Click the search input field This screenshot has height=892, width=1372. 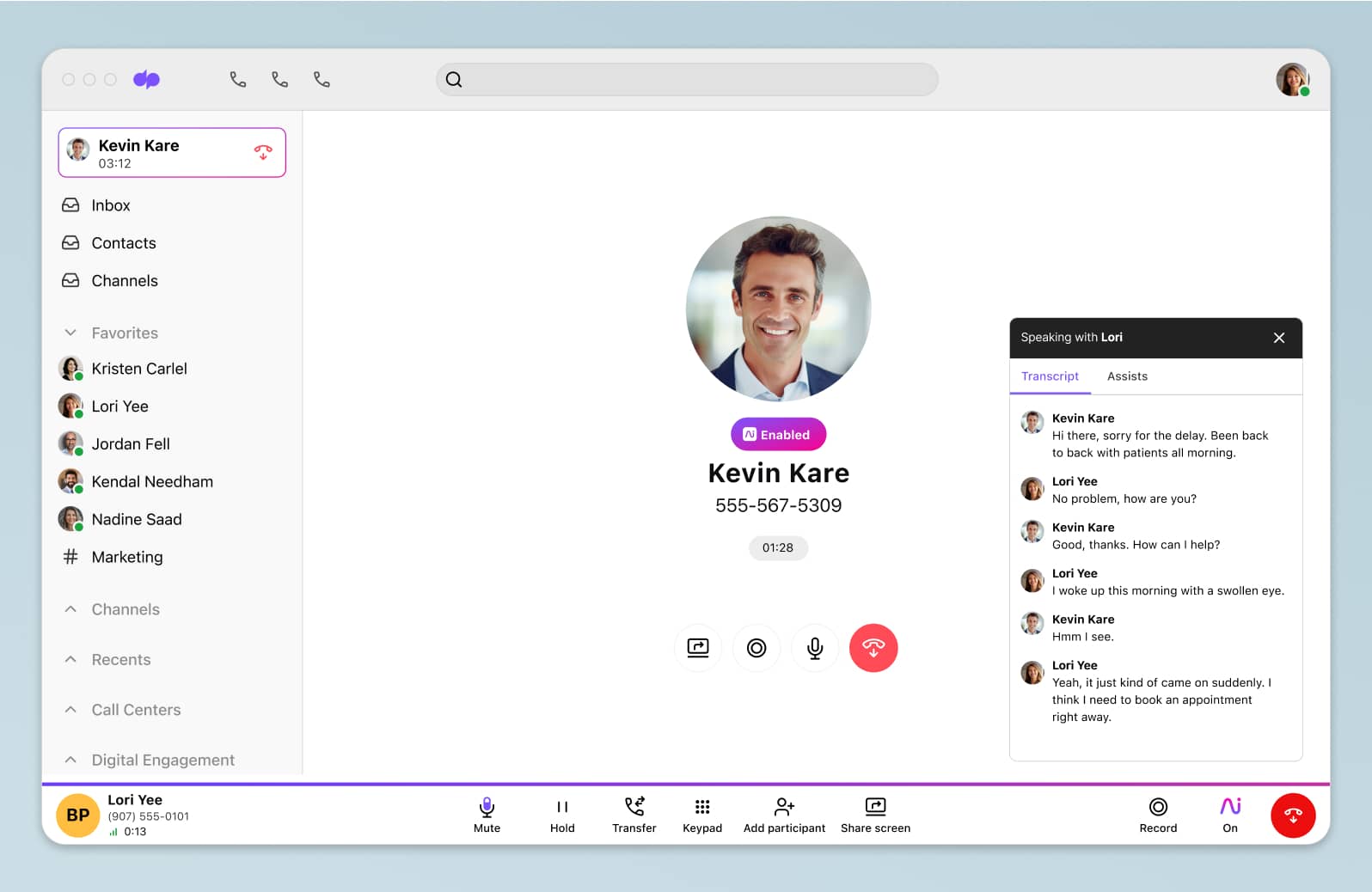[x=687, y=80]
